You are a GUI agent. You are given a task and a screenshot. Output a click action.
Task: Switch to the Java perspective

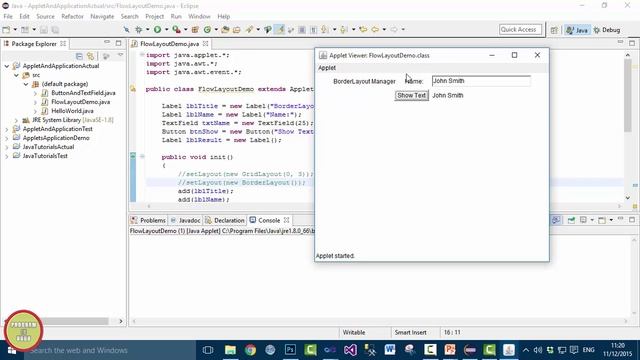tap(577, 30)
